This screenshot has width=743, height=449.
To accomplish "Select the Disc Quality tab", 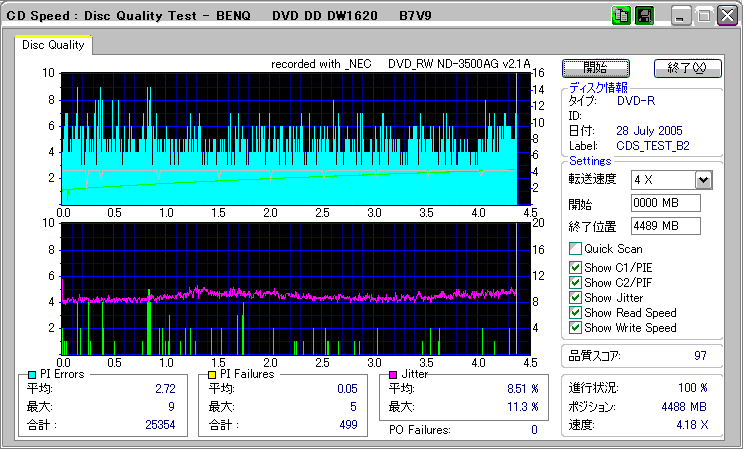I will (x=53, y=45).
